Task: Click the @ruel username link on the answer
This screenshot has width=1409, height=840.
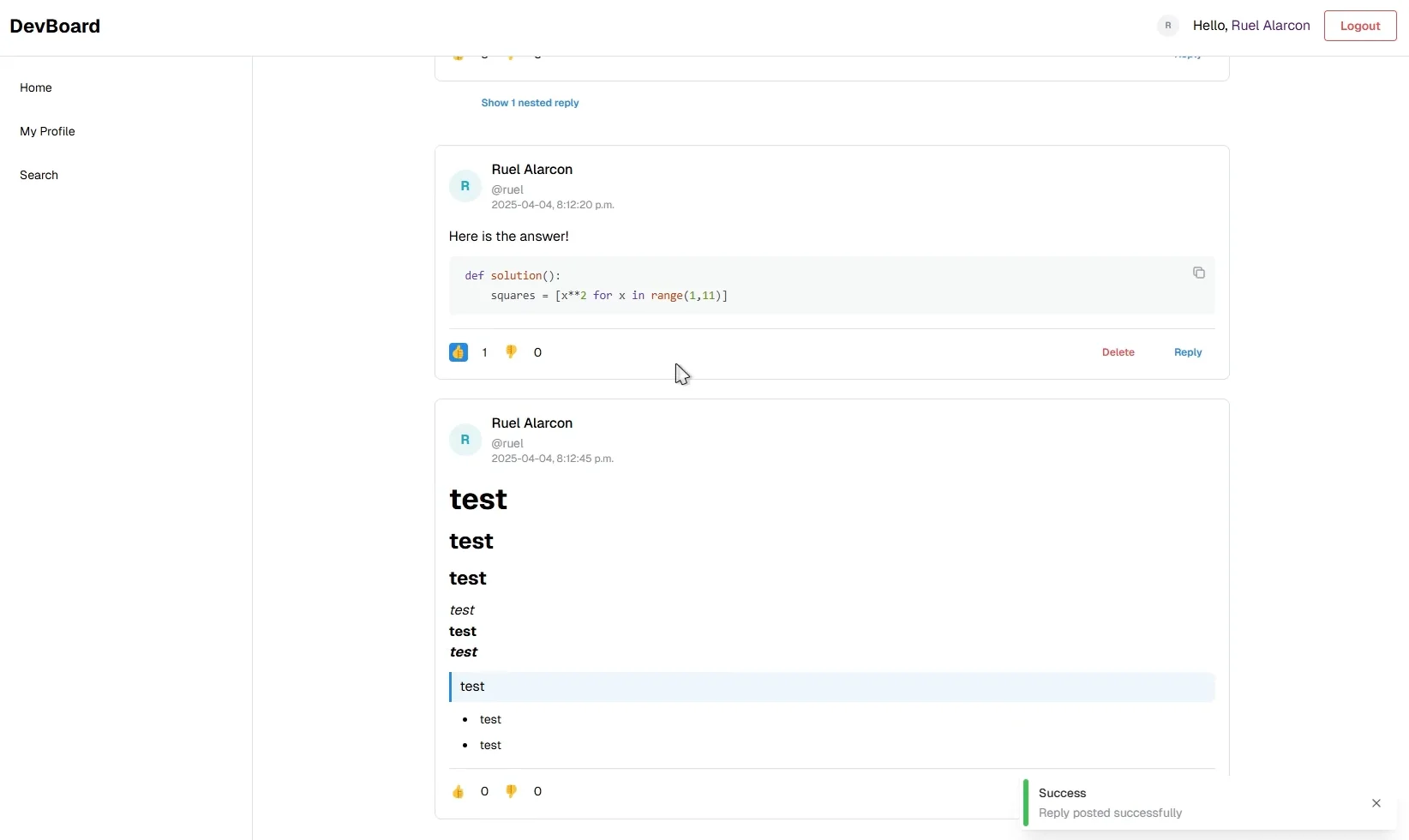Action: 507,189
